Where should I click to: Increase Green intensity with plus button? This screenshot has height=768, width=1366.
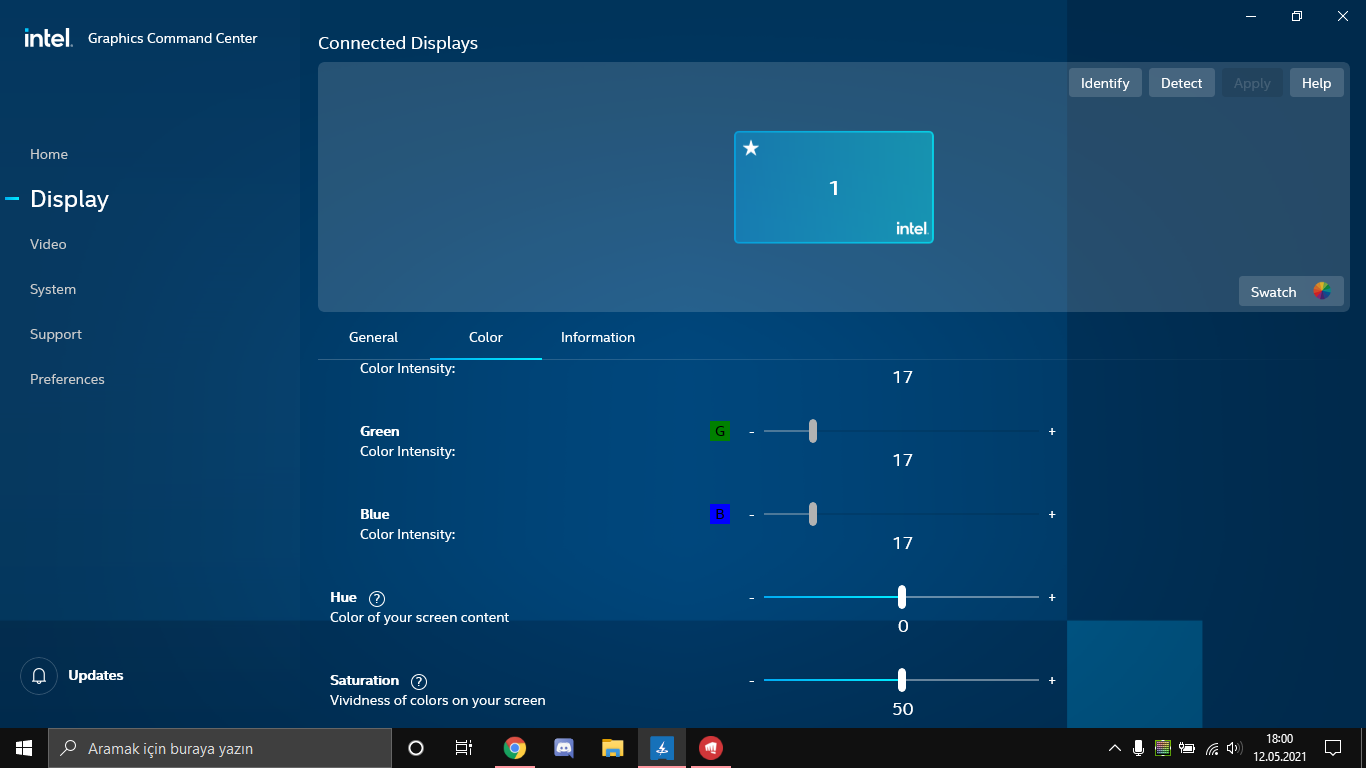click(1052, 431)
